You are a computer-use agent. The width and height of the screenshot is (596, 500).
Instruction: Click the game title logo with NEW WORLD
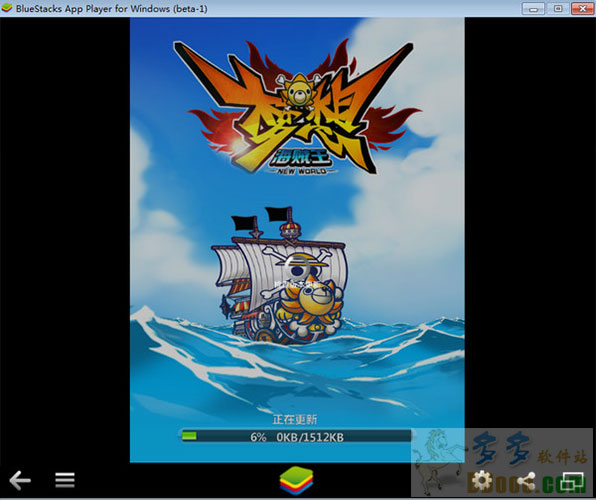[297, 108]
